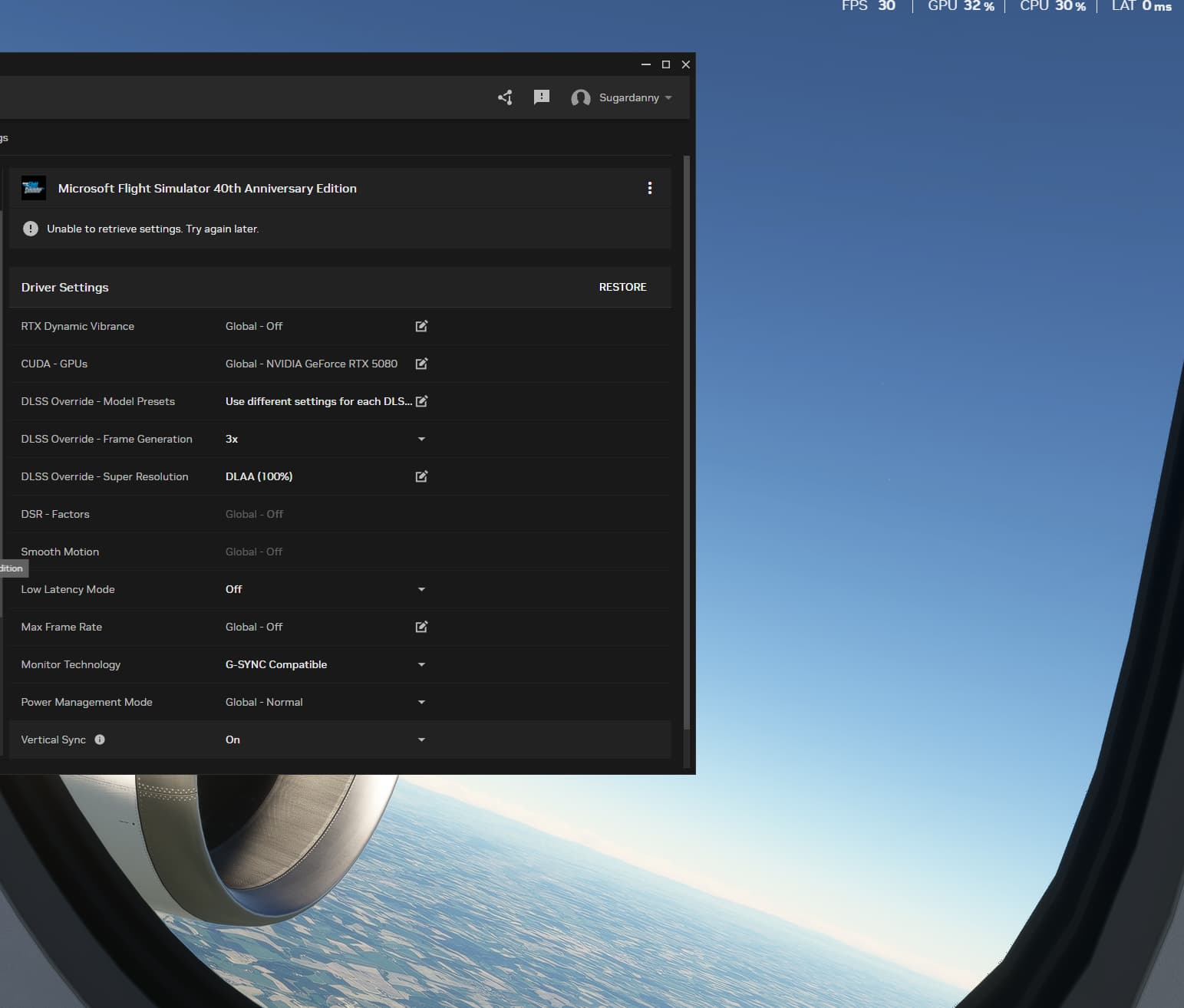
Task: Expand the Frame Generation 3x dropdown
Action: (421, 439)
